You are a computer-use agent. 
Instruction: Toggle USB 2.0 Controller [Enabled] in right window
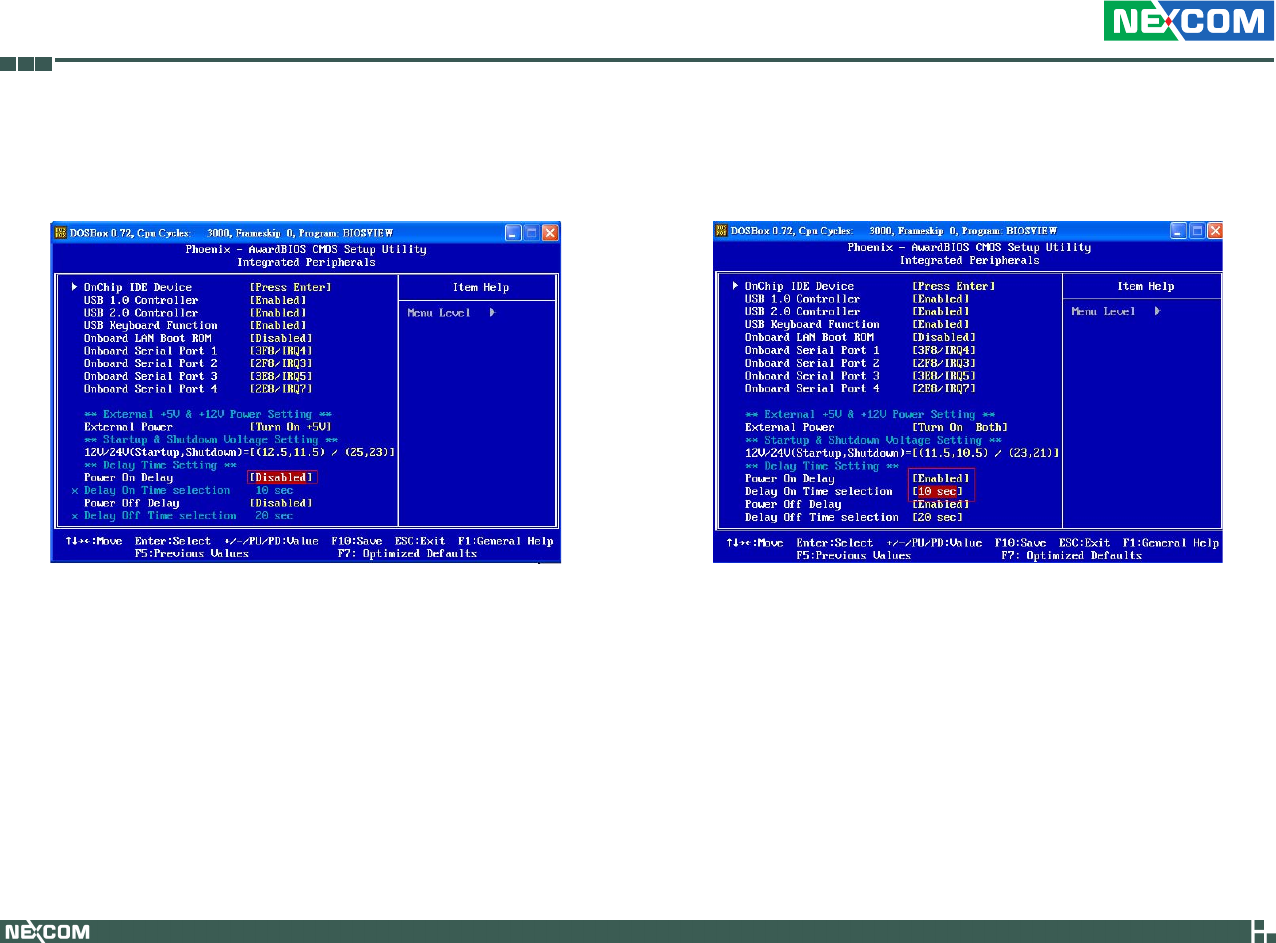coord(940,311)
